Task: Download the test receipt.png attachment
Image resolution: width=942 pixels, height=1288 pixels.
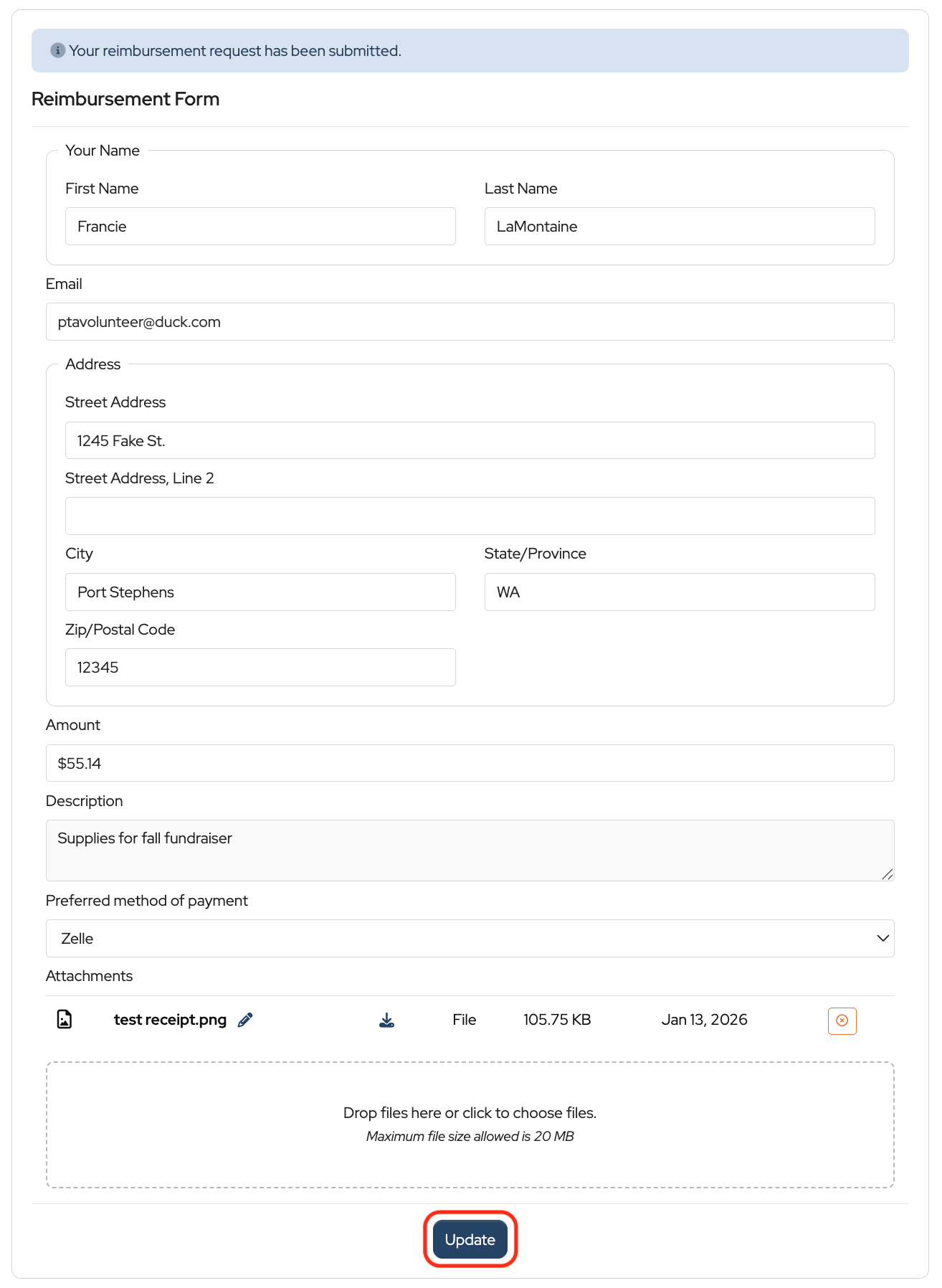Action: click(386, 1020)
